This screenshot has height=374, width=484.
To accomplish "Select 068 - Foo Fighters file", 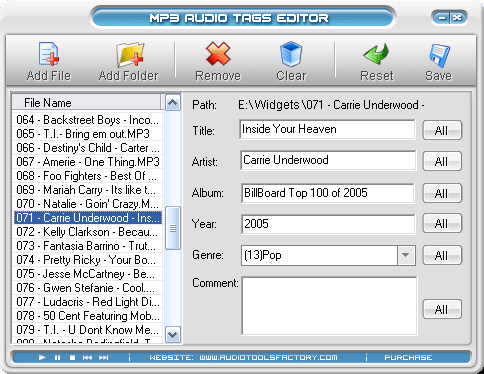I will pos(88,176).
